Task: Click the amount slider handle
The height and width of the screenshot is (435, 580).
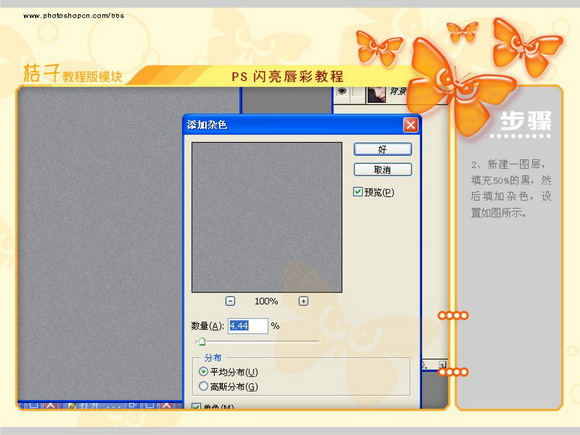Action: 202,341
